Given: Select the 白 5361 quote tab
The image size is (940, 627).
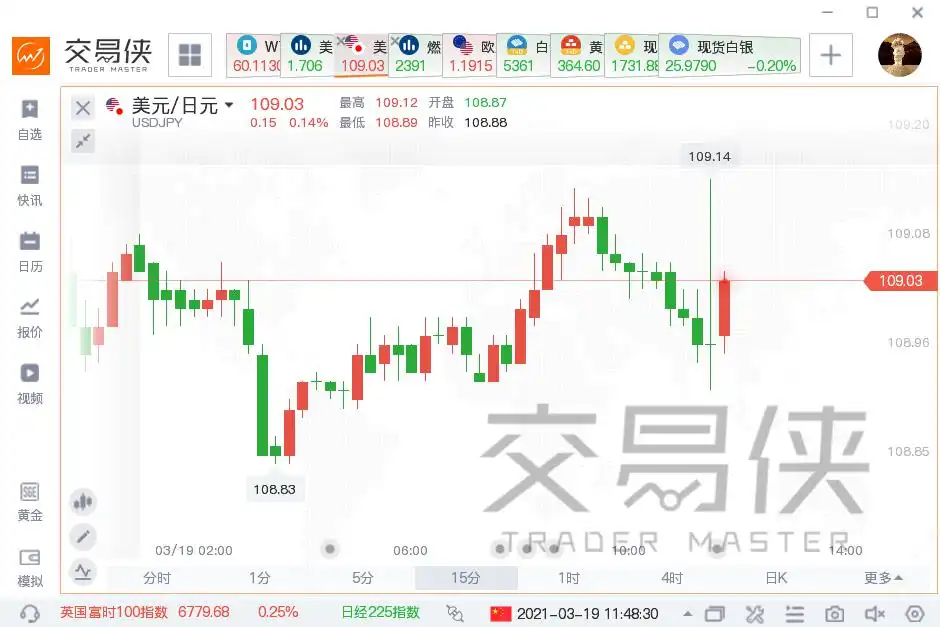Looking at the screenshot, I should 525,55.
